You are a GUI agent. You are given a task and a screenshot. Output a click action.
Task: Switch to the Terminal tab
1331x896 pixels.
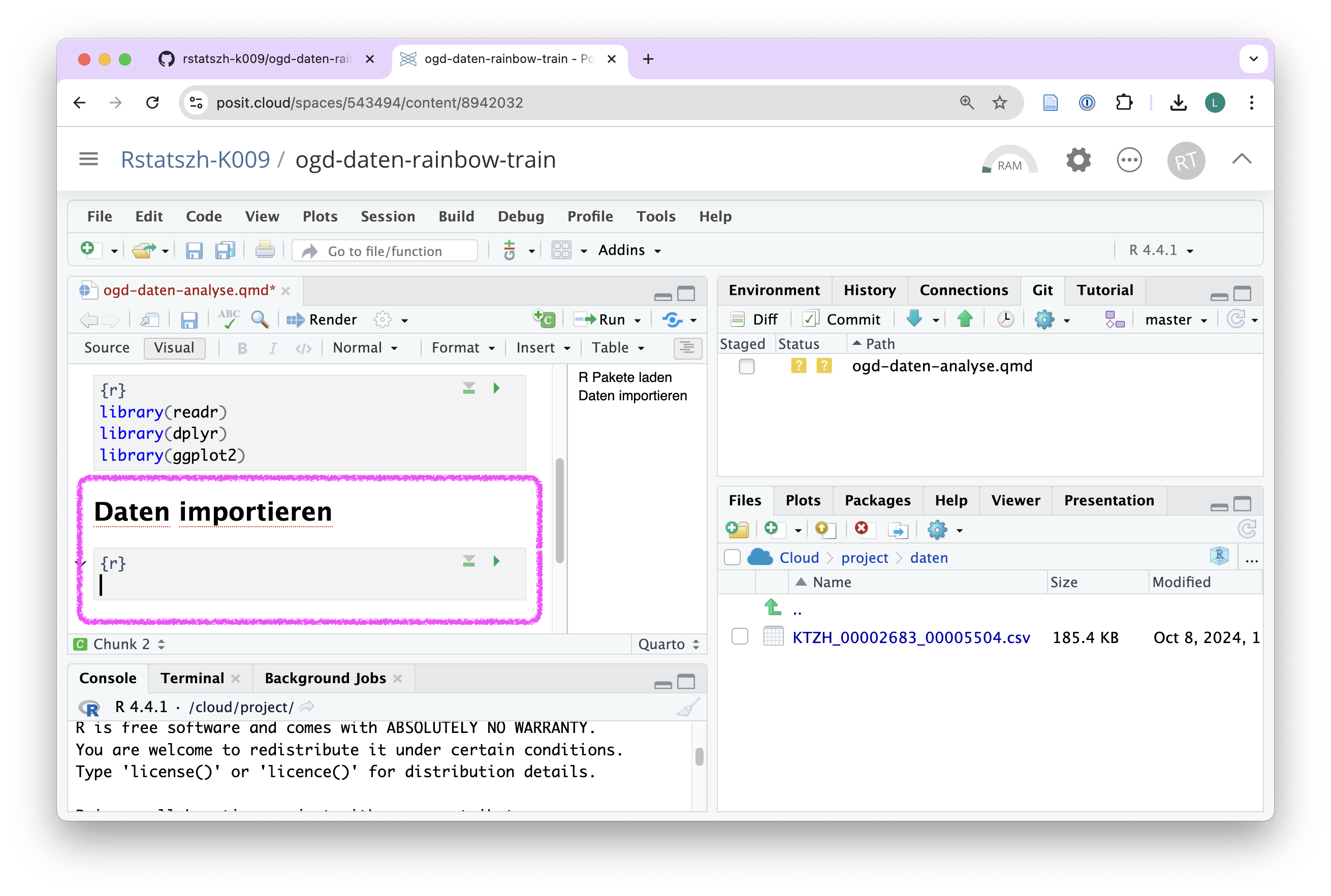[192, 678]
